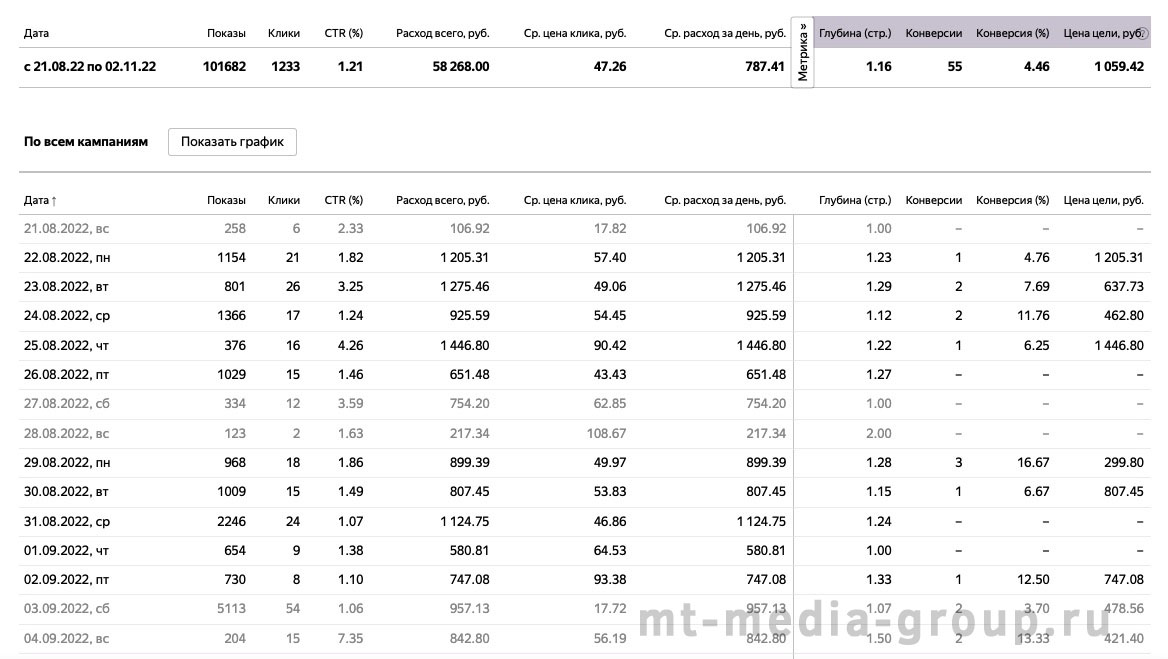Sort by 'Клики' in the lower table
Image resolution: width=1168 pixels, height=659 pixels.
coord(284,200)
